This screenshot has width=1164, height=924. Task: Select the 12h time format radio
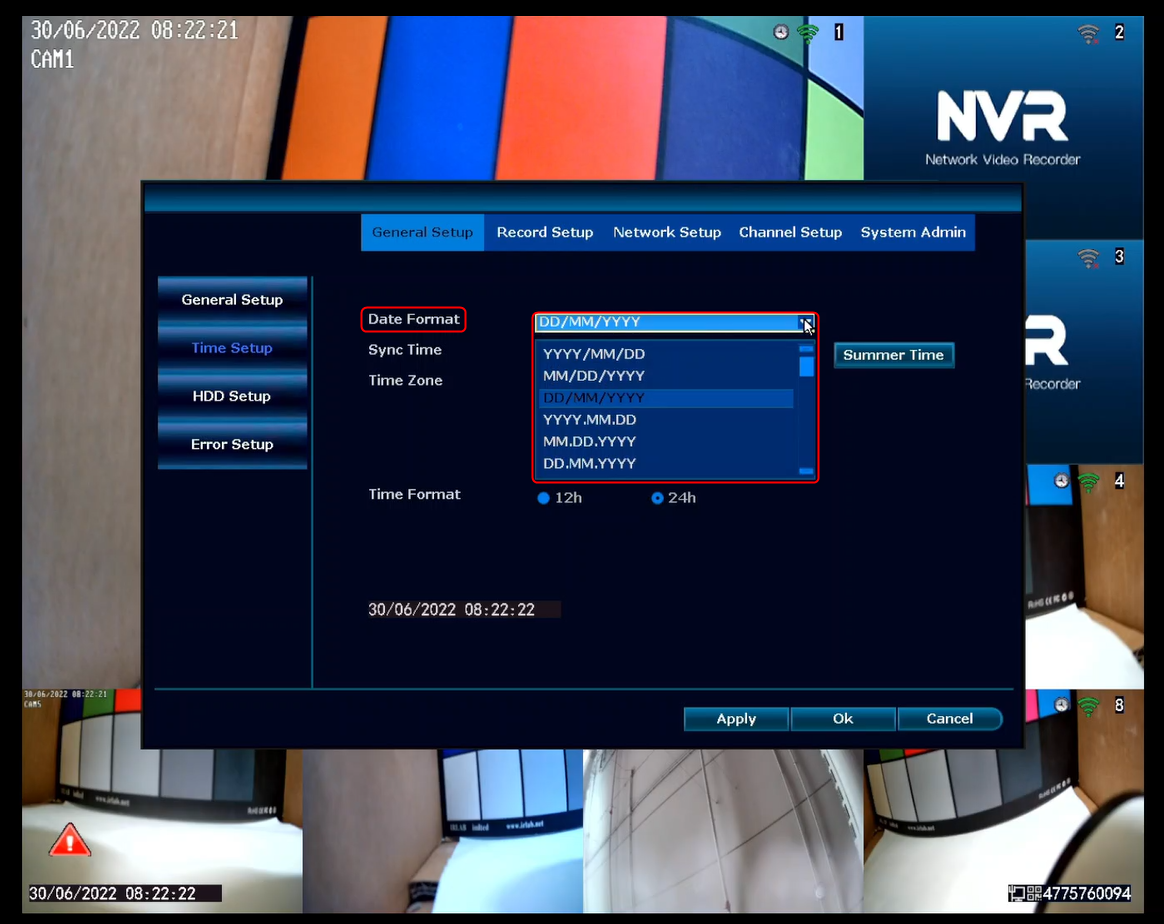click(543, 498)
